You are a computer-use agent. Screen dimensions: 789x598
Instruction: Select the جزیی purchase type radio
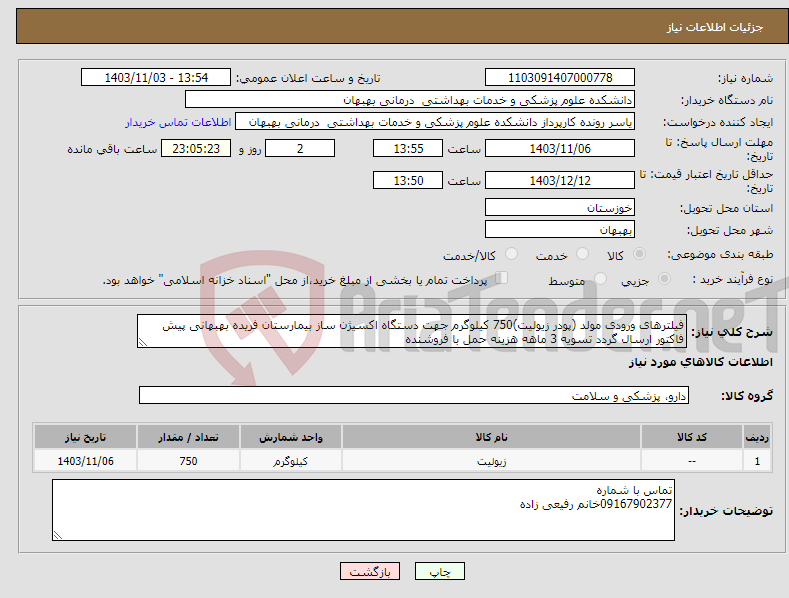(x=664, y=278)
